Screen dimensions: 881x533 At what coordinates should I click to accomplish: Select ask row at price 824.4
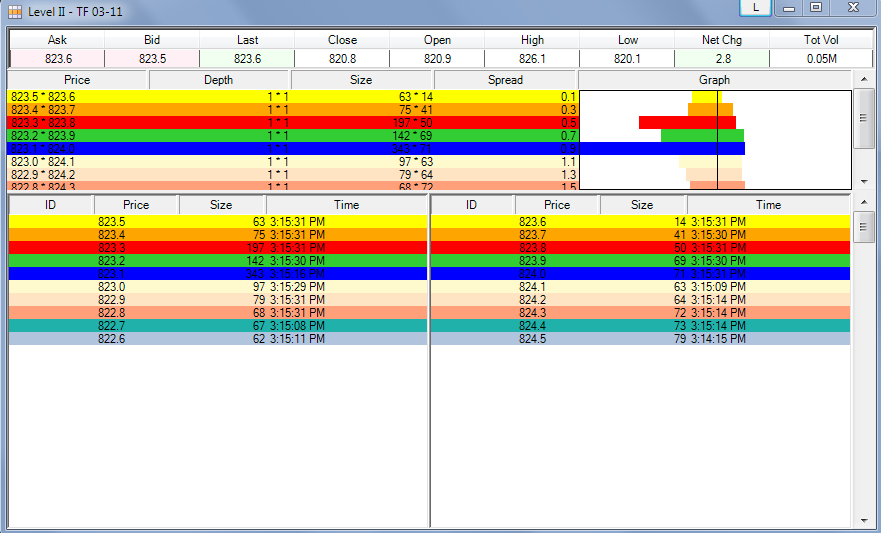(641, 326)
